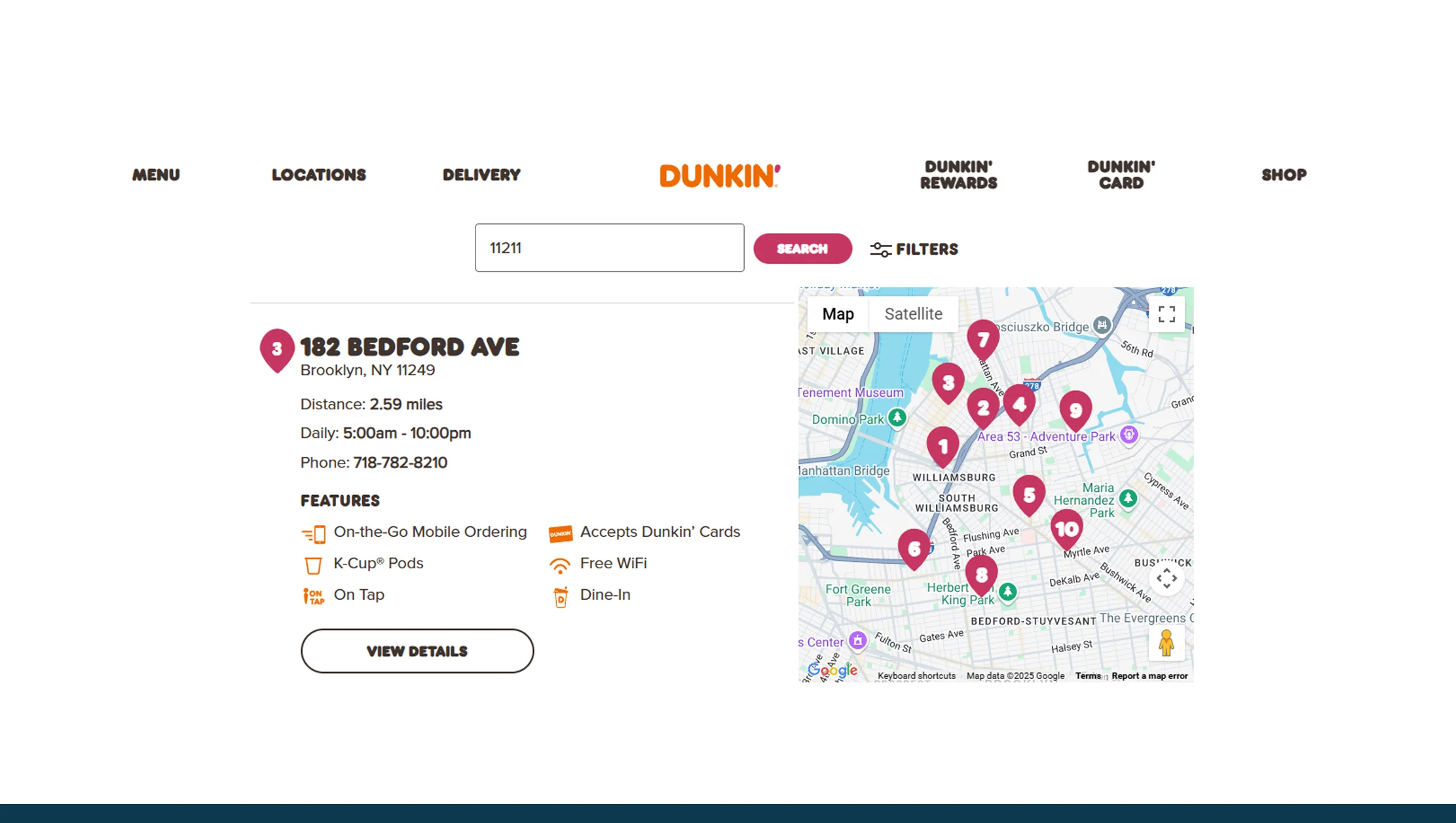1456x823 pixels.
Task: Select the K-Cup Pods icon
Action: [x=313, y=564]
